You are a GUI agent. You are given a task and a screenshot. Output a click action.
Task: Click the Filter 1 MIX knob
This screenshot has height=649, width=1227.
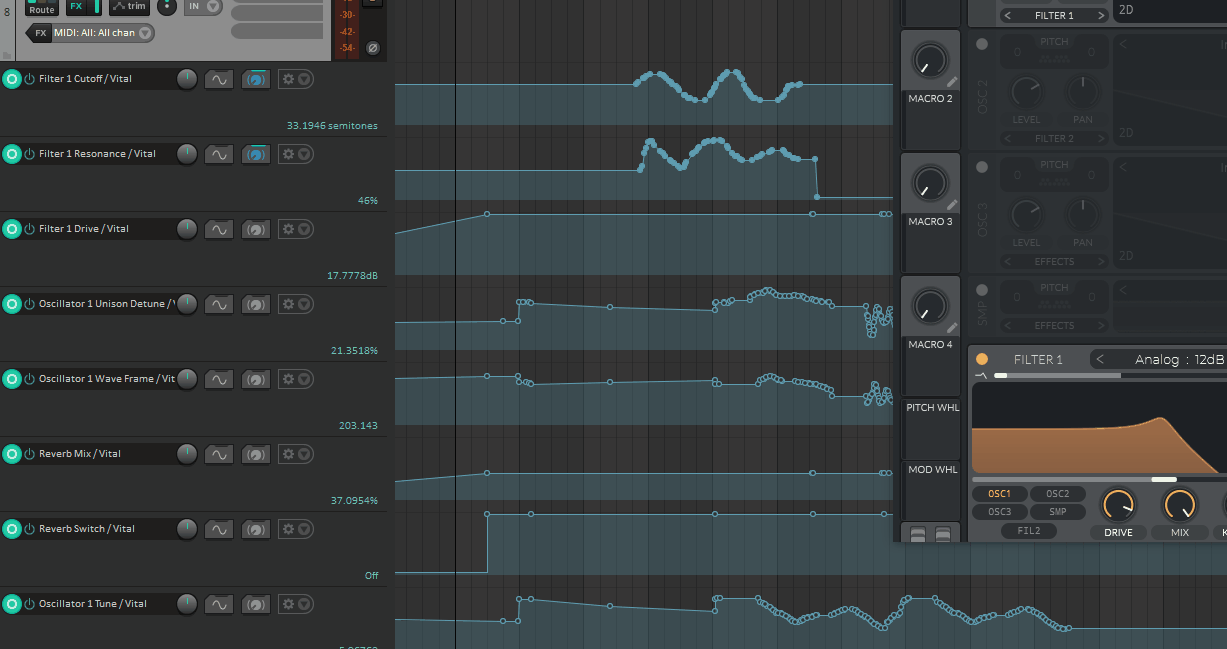[1180, 506]
